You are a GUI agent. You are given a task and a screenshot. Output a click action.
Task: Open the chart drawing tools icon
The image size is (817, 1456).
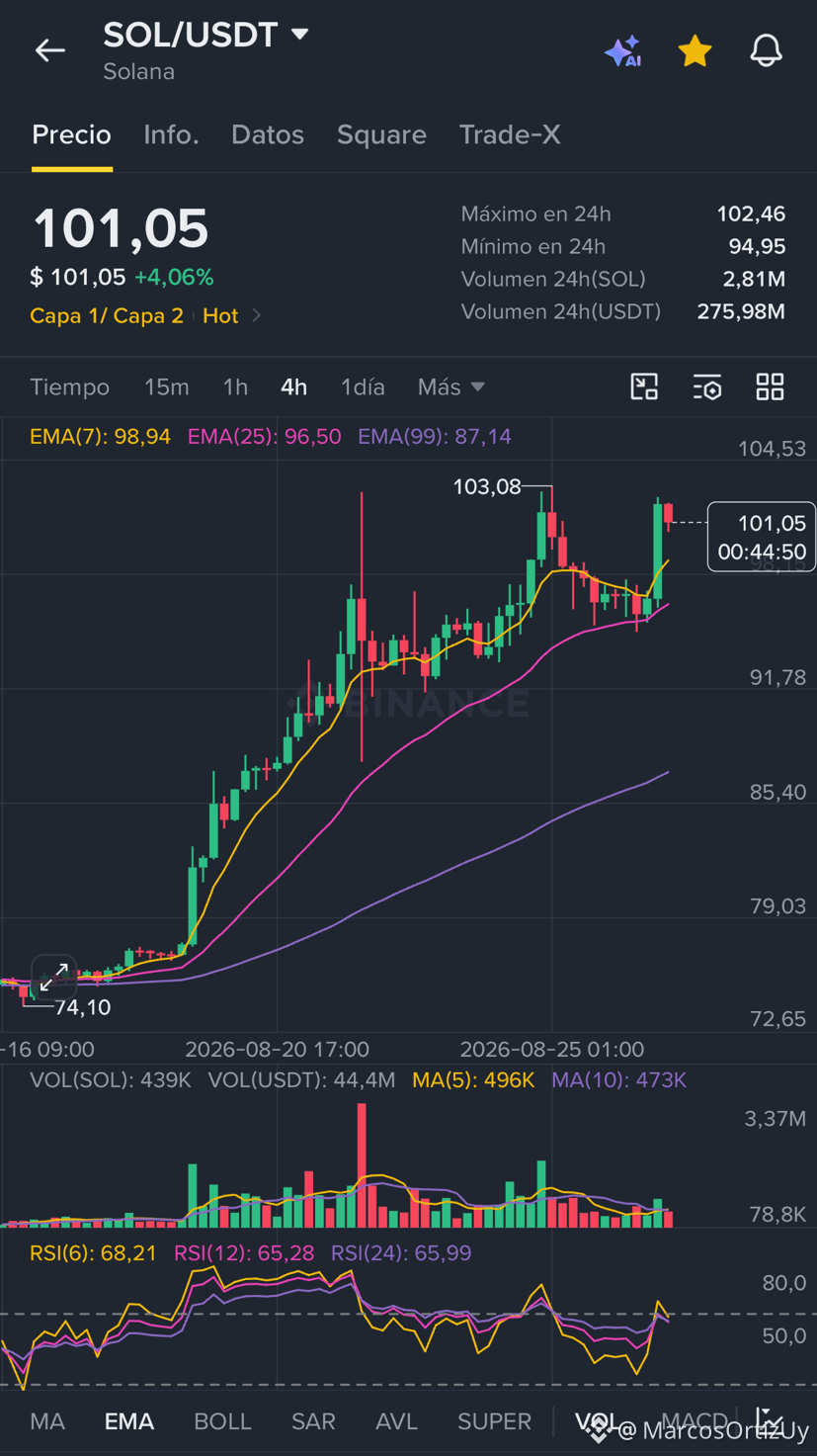[x=644, y=386]
